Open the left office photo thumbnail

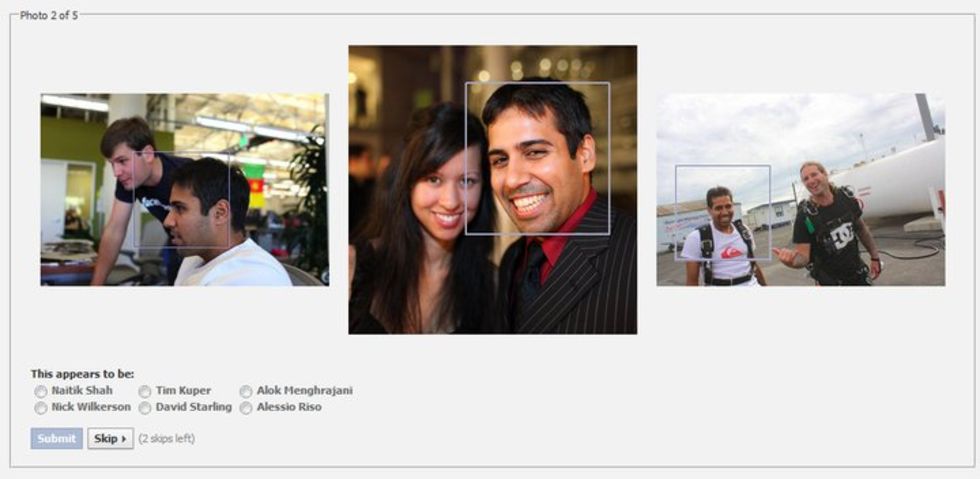[185, 189]
